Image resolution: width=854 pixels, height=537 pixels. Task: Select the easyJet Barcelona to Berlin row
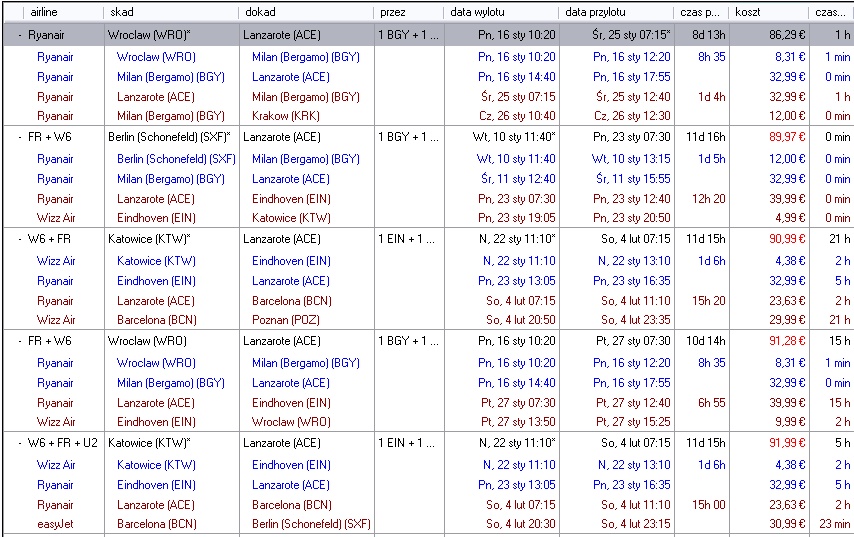coord(428,524)
